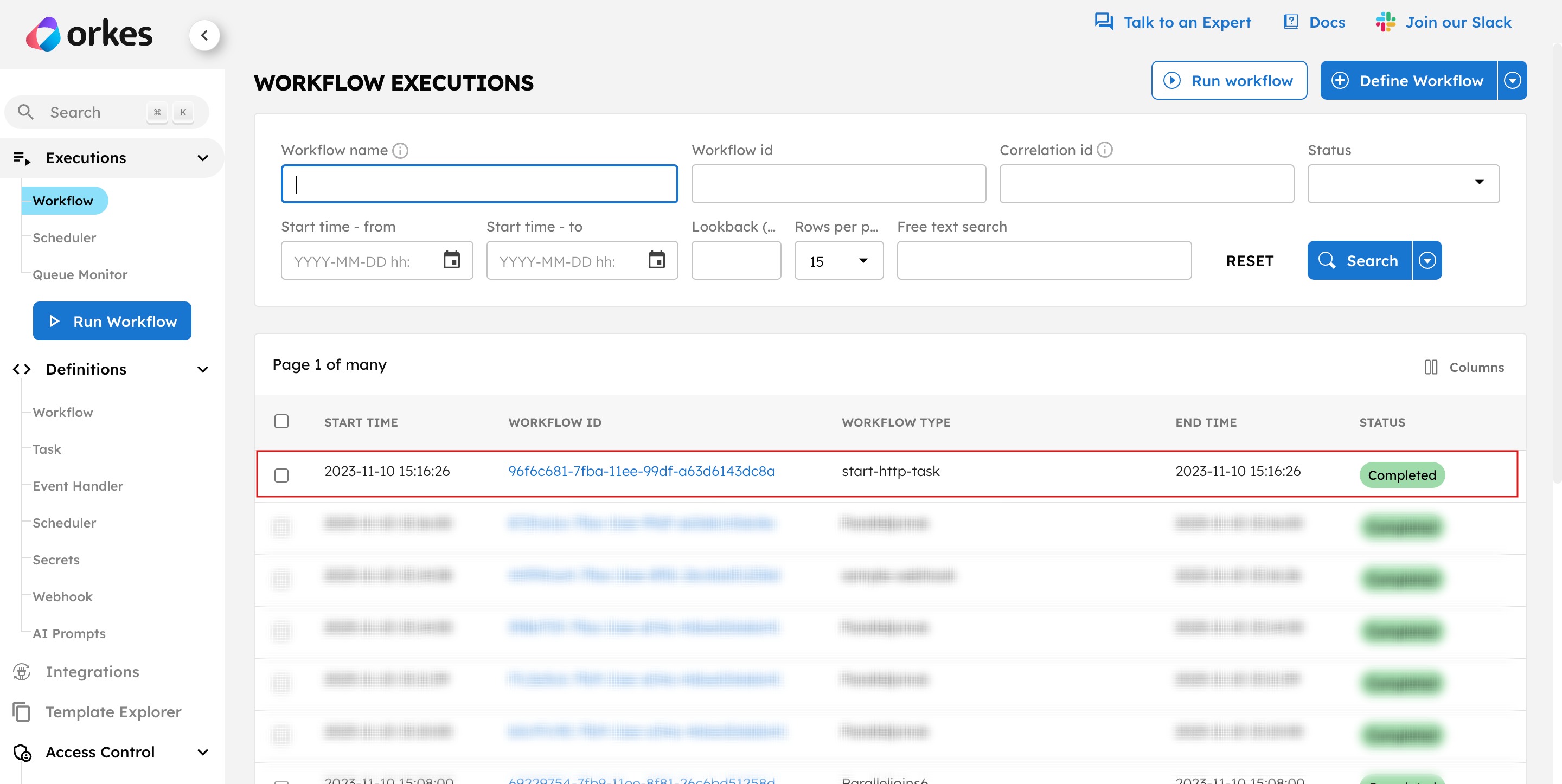The height and width of the screenshot is (784, 1562).
Task: Click the Template Explorer copy icon
Action: click(22, 712)
